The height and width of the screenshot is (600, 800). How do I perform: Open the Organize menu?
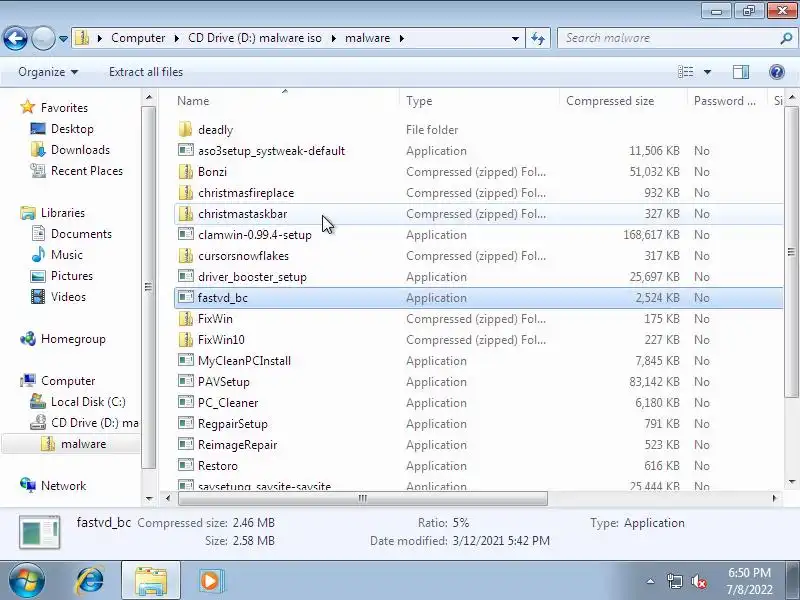tap(48, 72)
